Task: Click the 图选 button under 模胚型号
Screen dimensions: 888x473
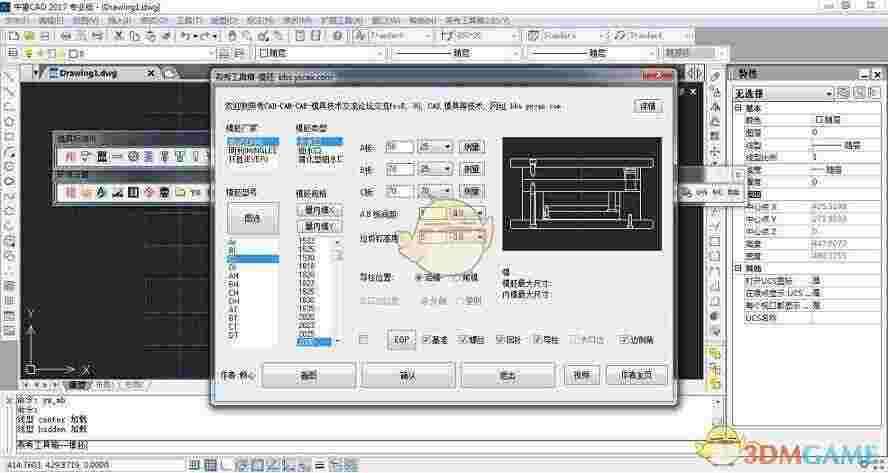Action: (253, 219)
